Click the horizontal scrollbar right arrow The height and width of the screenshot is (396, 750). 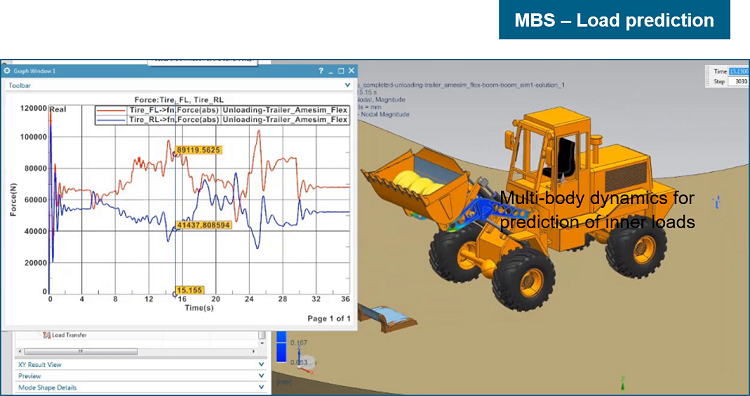coord(254,352)
